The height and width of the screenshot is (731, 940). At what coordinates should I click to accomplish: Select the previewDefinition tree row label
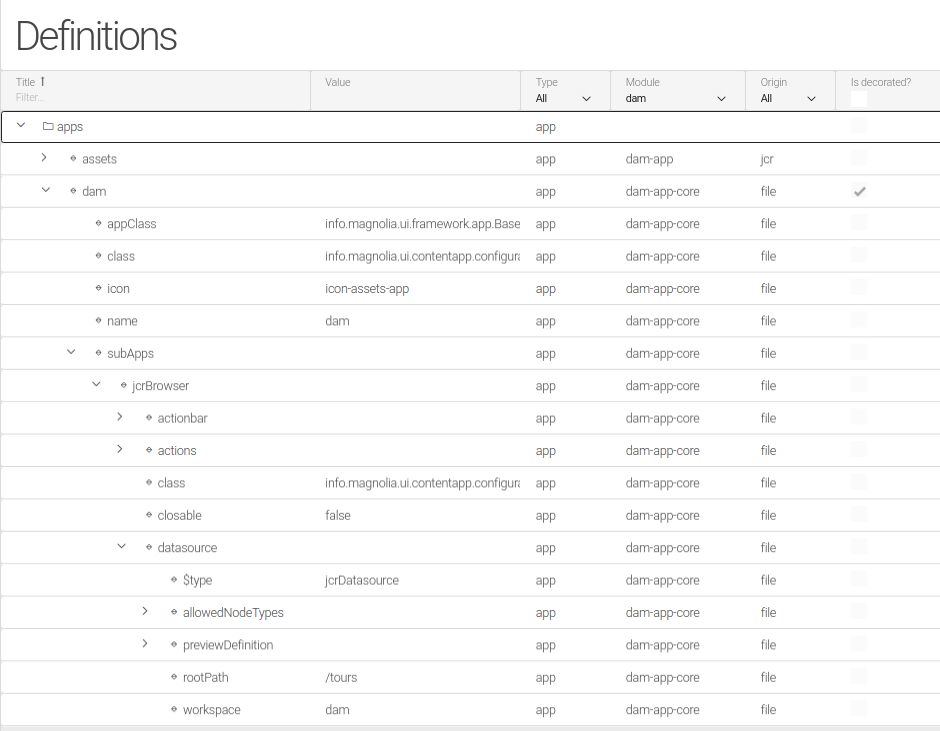[228, 645]
